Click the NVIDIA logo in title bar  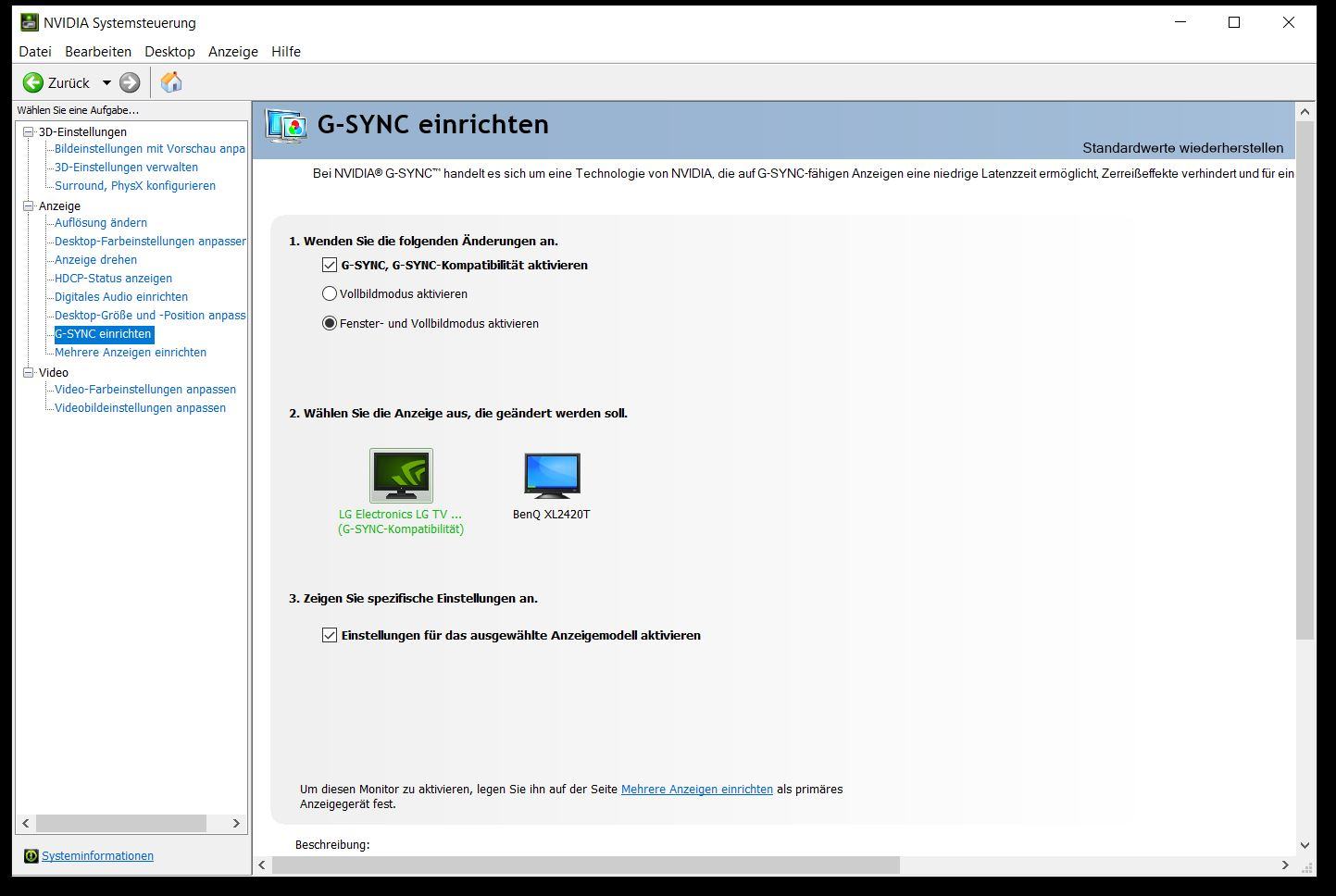[30, 22]
